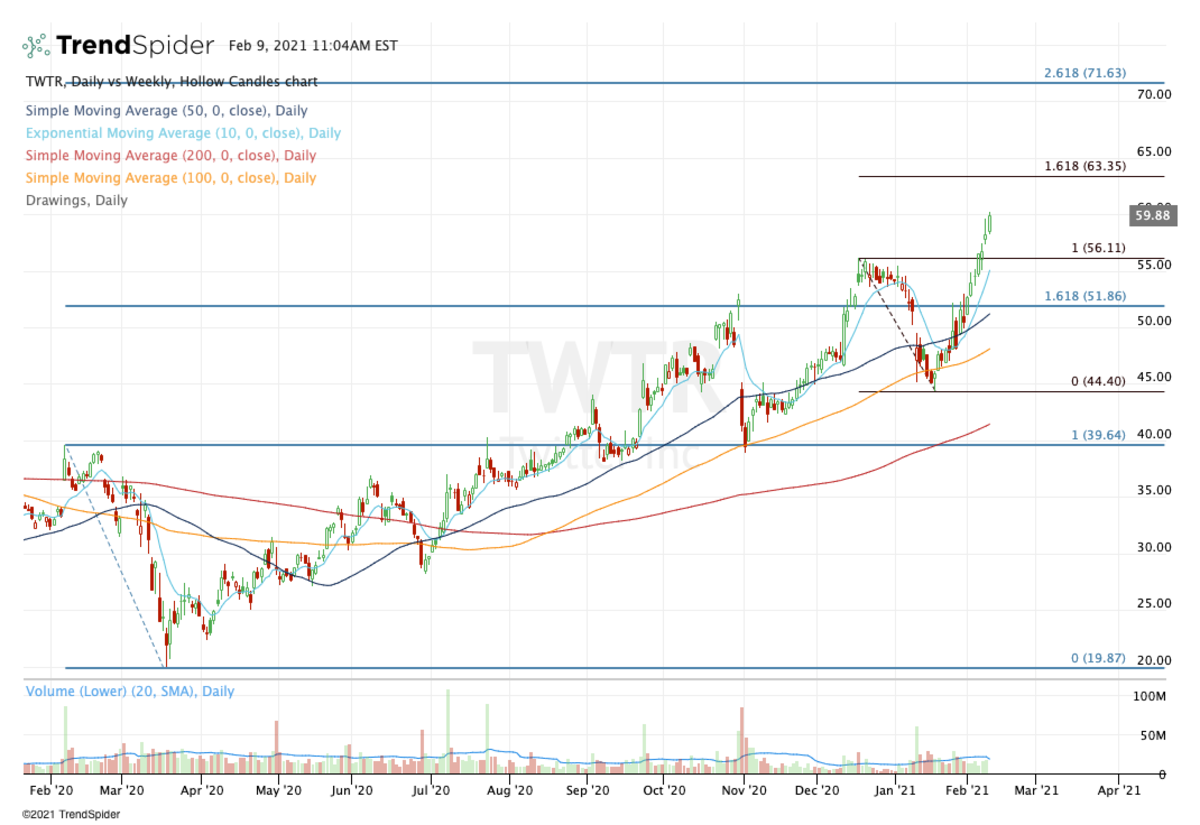The image size is (1200, 825).
Task: Click the 50M volume axis label
Action: click(1151, 736)
